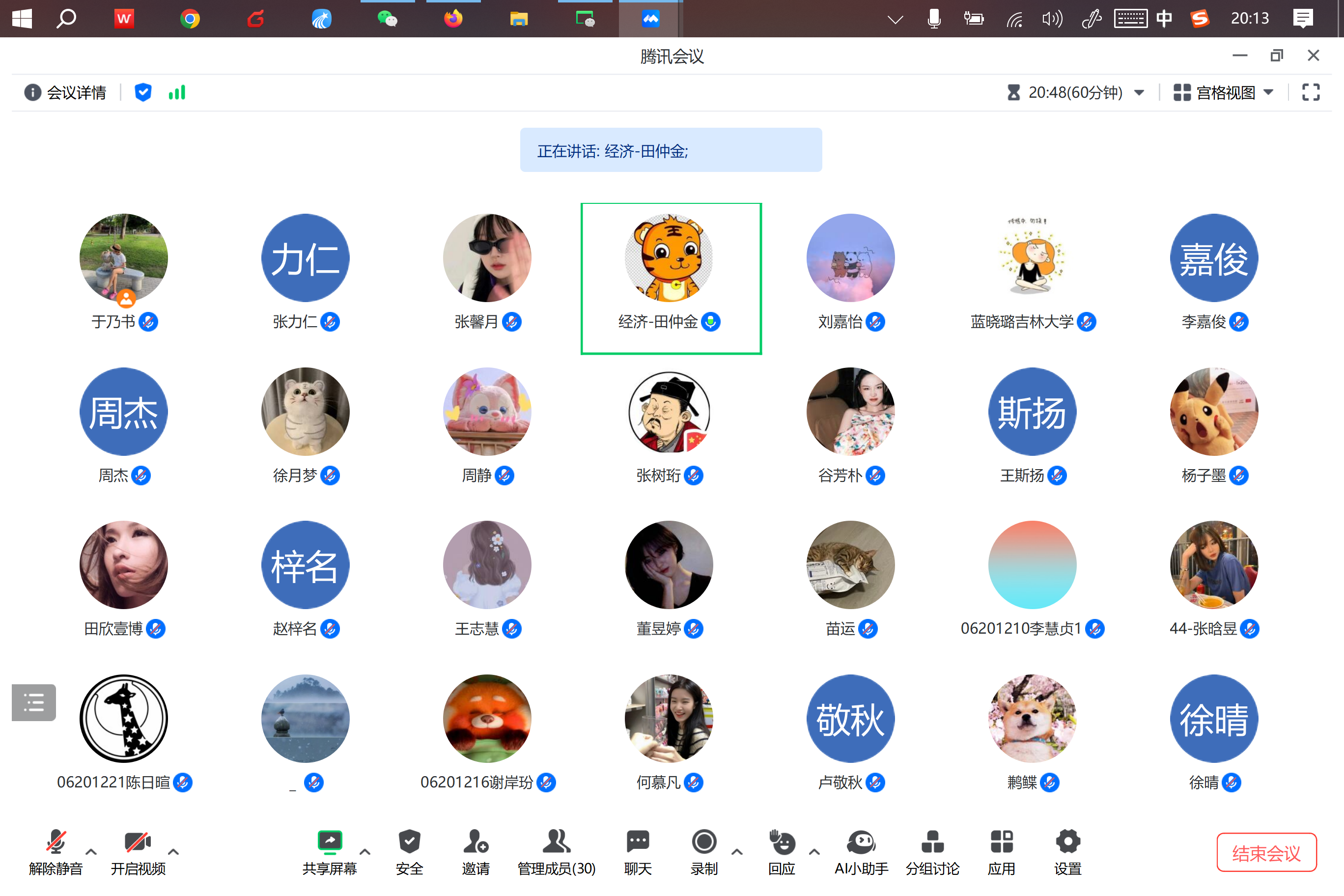Open Chrome from the taskbar
This screenshot has height=896, width=1344.
pos(190,19)
